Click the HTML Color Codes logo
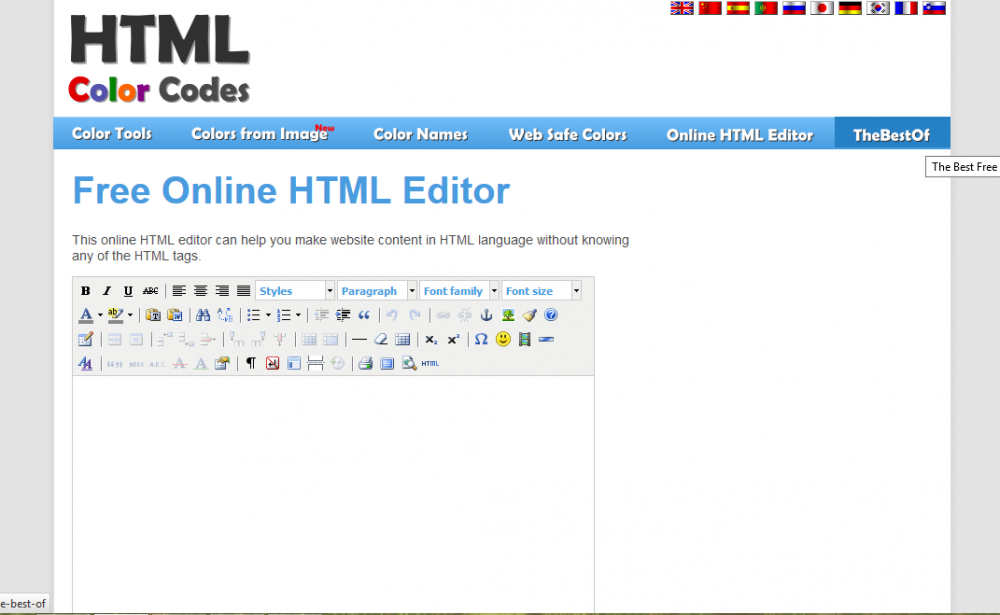Image resolution: width=1000 pixels, height=615 pixels. (159, 58)
